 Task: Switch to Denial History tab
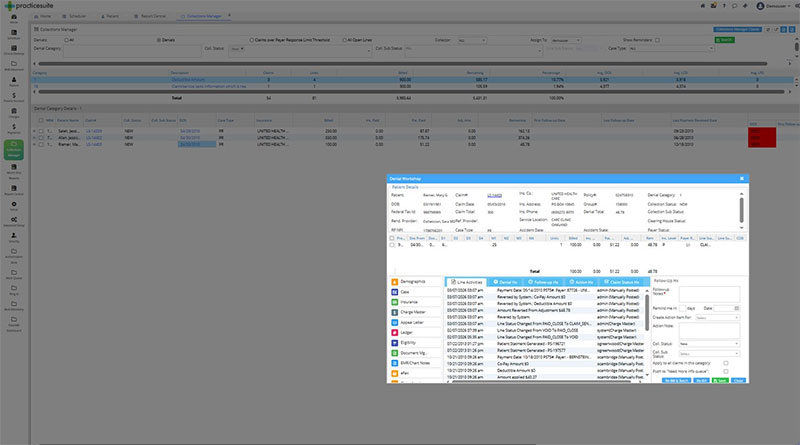tap(505, 282)
